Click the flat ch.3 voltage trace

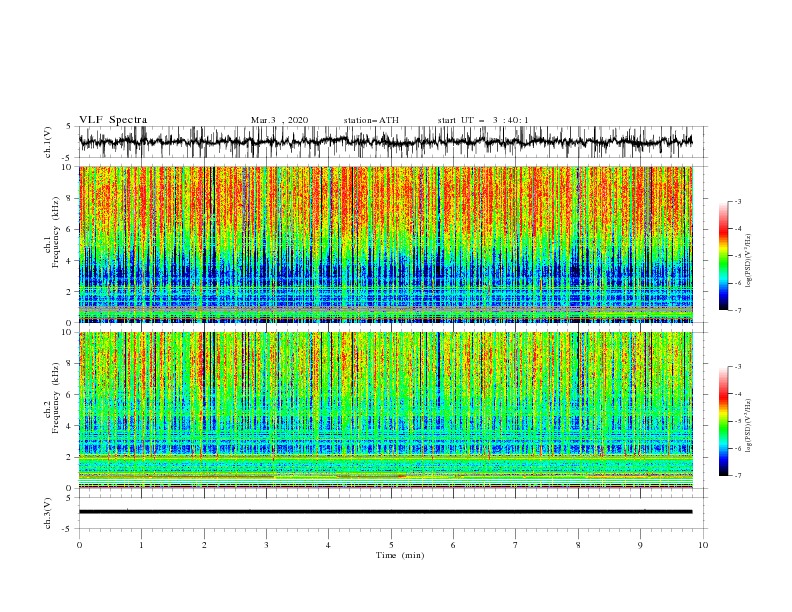[385, 512]
